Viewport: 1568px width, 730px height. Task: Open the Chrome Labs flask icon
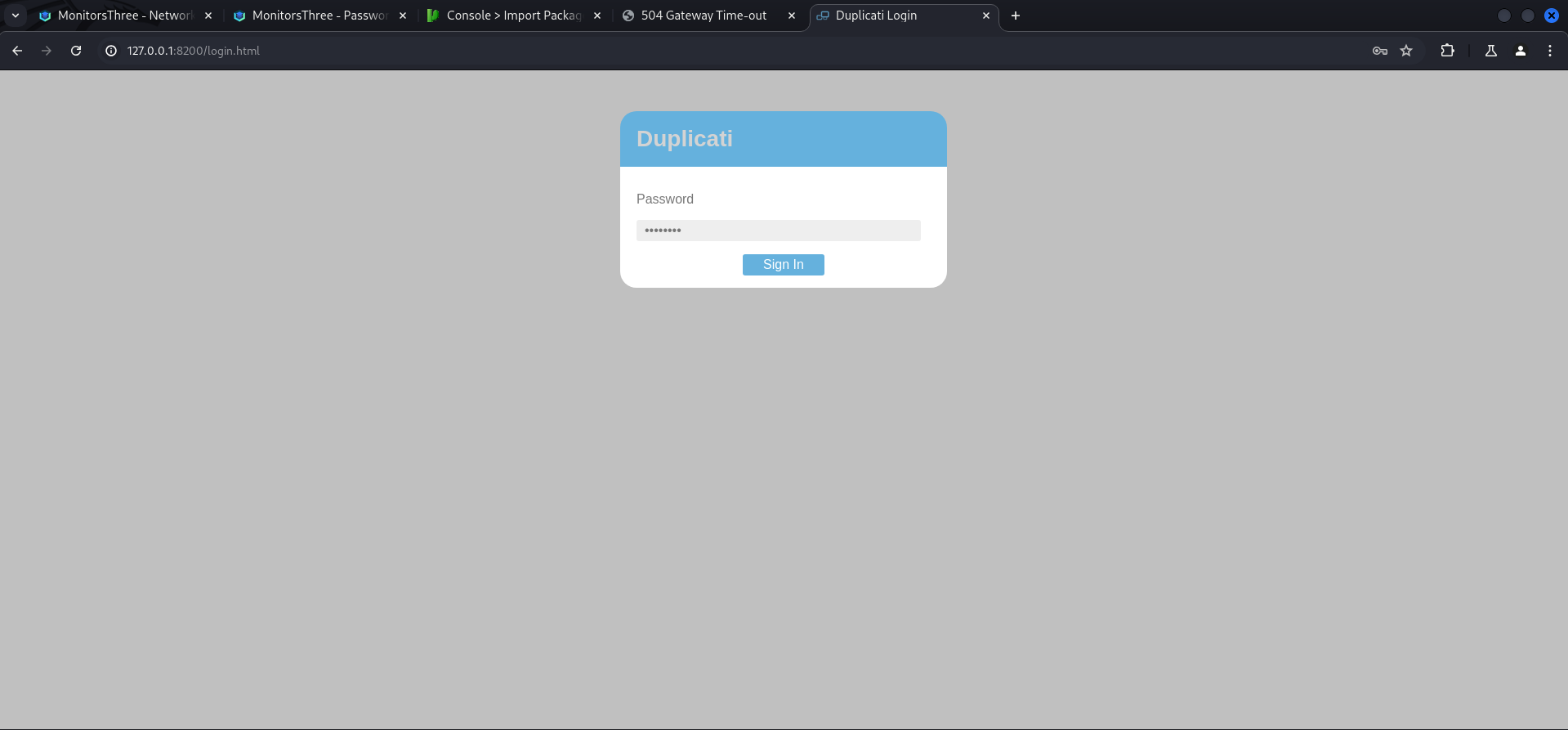[x=1490, y=51]
